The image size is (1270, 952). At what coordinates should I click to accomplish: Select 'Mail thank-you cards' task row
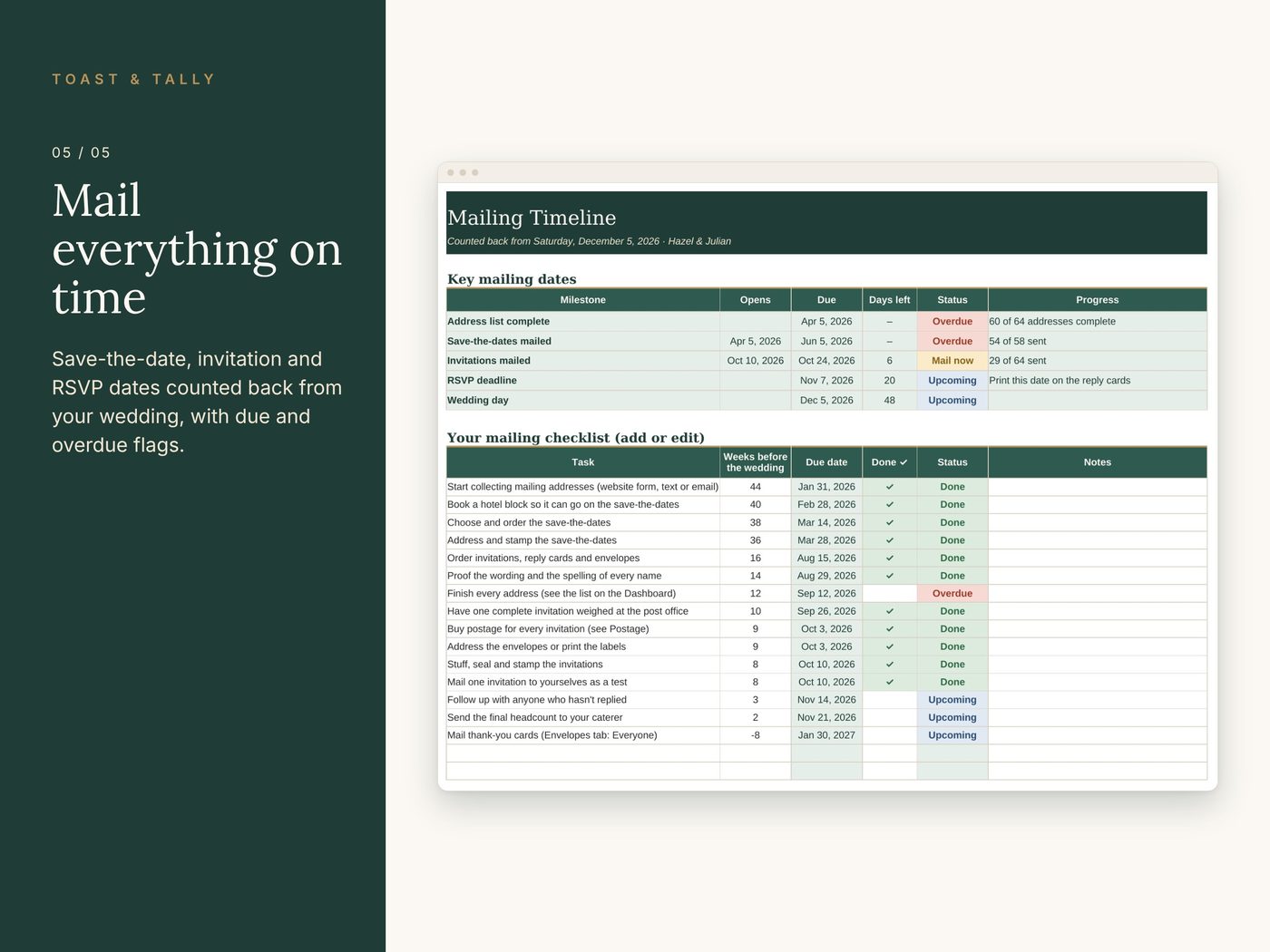tap(583, 735)
